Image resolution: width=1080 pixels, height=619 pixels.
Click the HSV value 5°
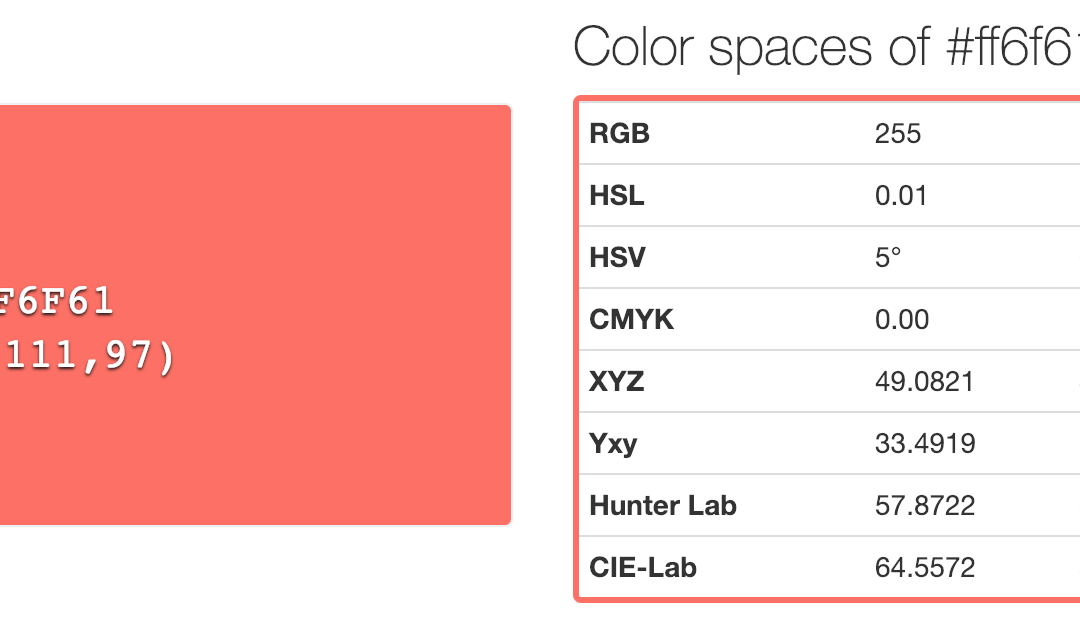[888, 257]
